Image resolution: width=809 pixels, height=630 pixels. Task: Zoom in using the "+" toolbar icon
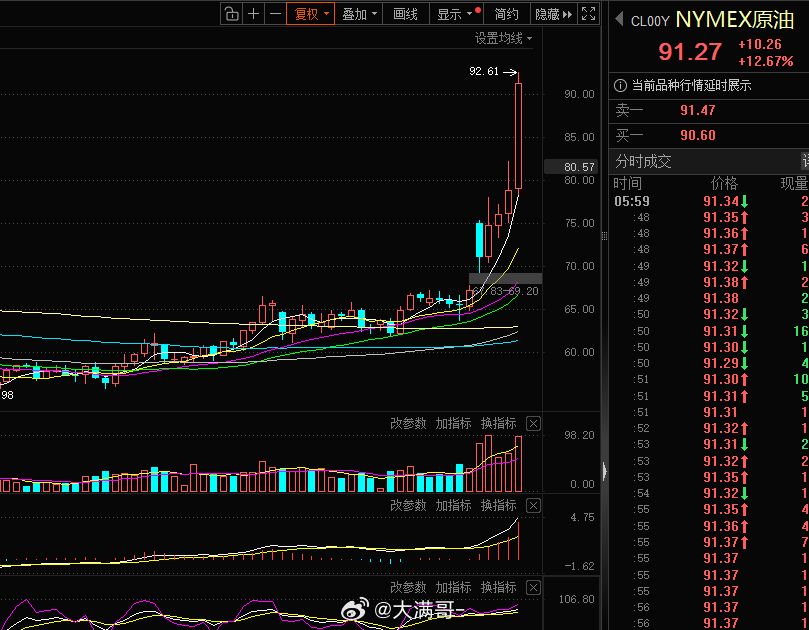253,13
